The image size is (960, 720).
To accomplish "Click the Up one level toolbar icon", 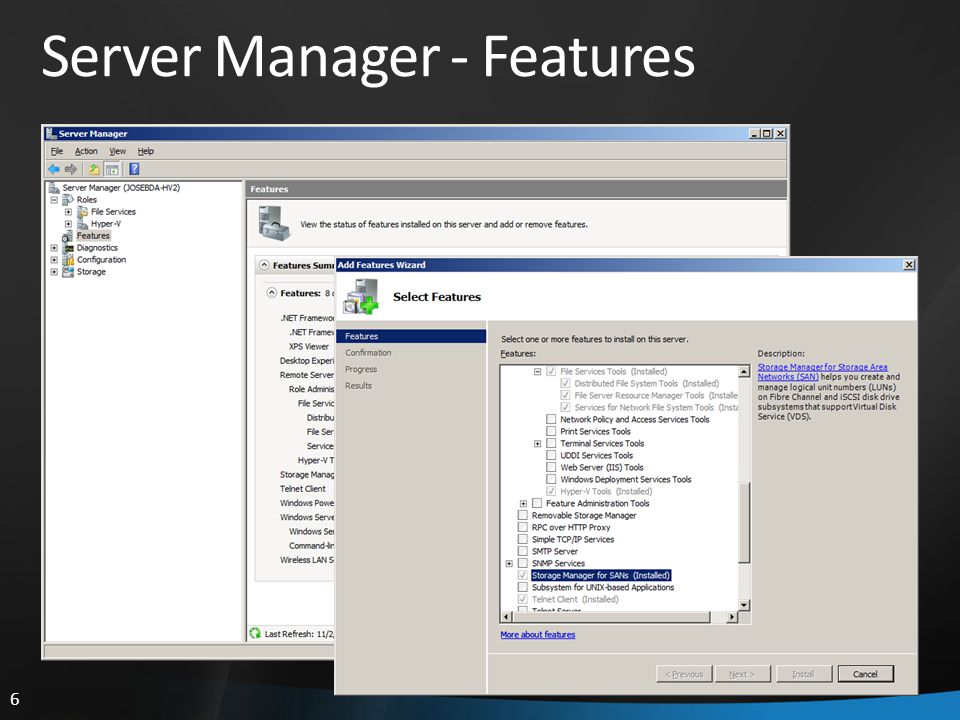I will [94, 169].
